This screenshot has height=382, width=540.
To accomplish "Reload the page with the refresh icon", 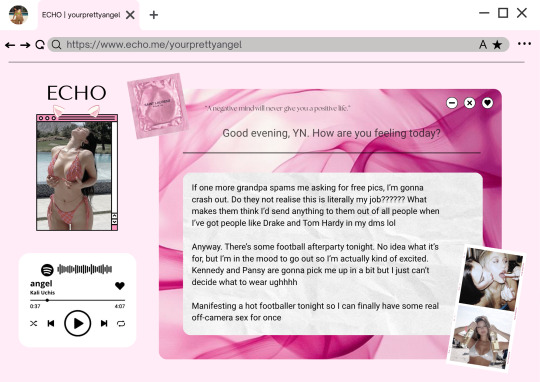I will (40, 45).
